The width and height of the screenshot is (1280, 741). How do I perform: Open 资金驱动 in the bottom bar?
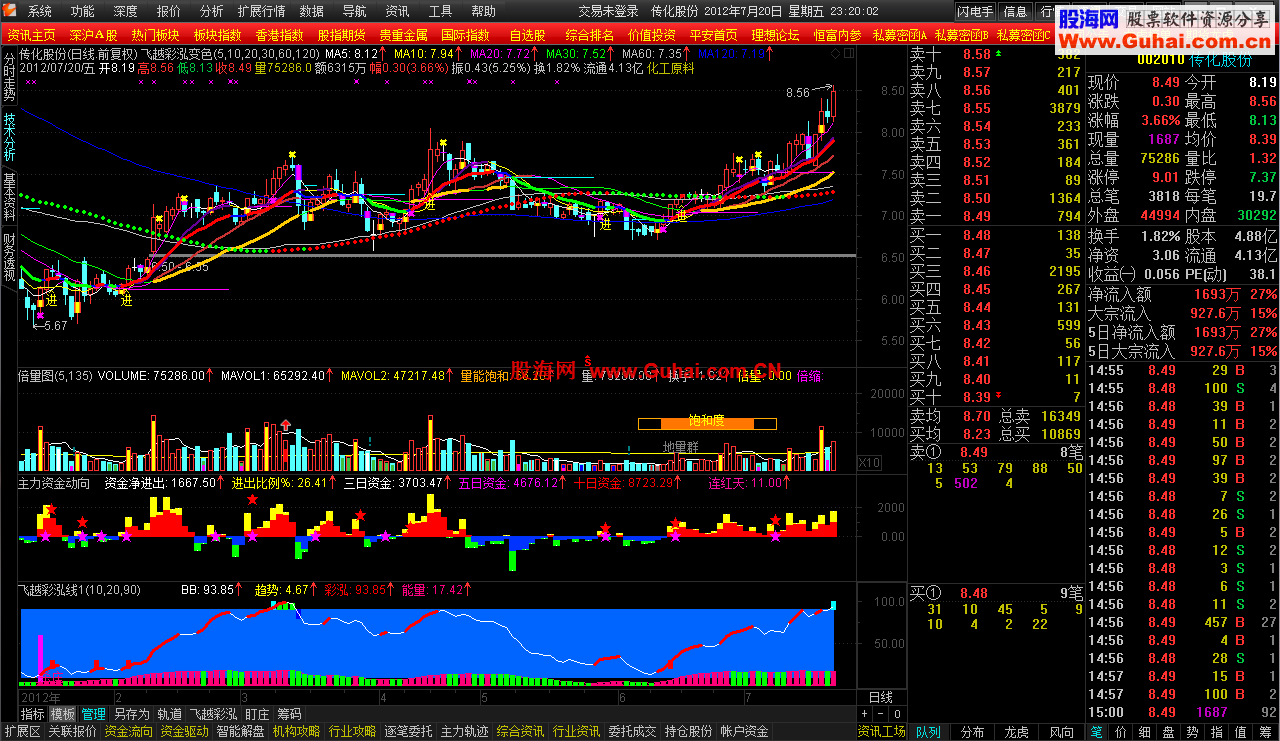185,732
